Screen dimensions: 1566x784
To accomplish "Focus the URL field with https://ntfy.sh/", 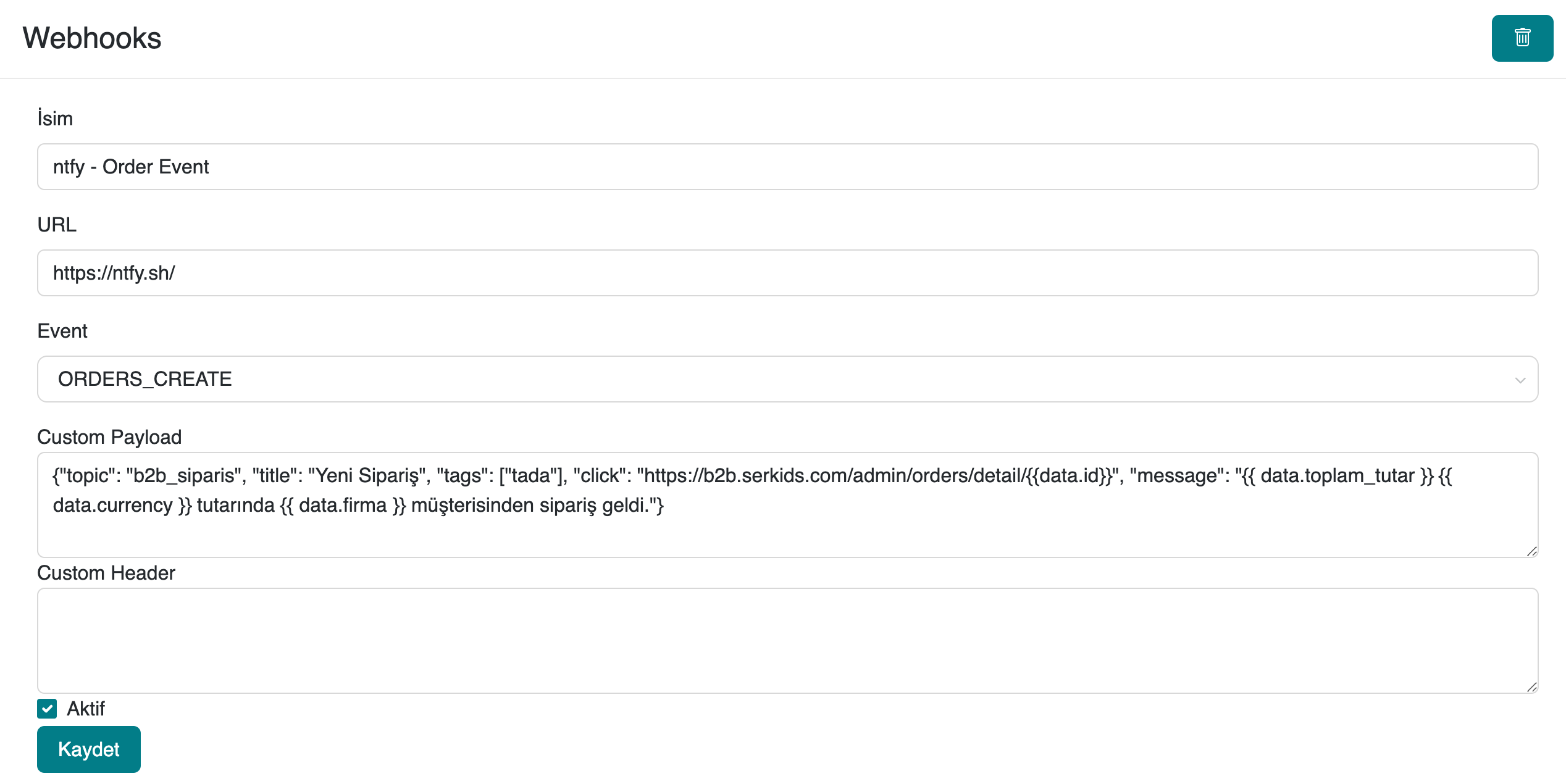I will point(787,273).
